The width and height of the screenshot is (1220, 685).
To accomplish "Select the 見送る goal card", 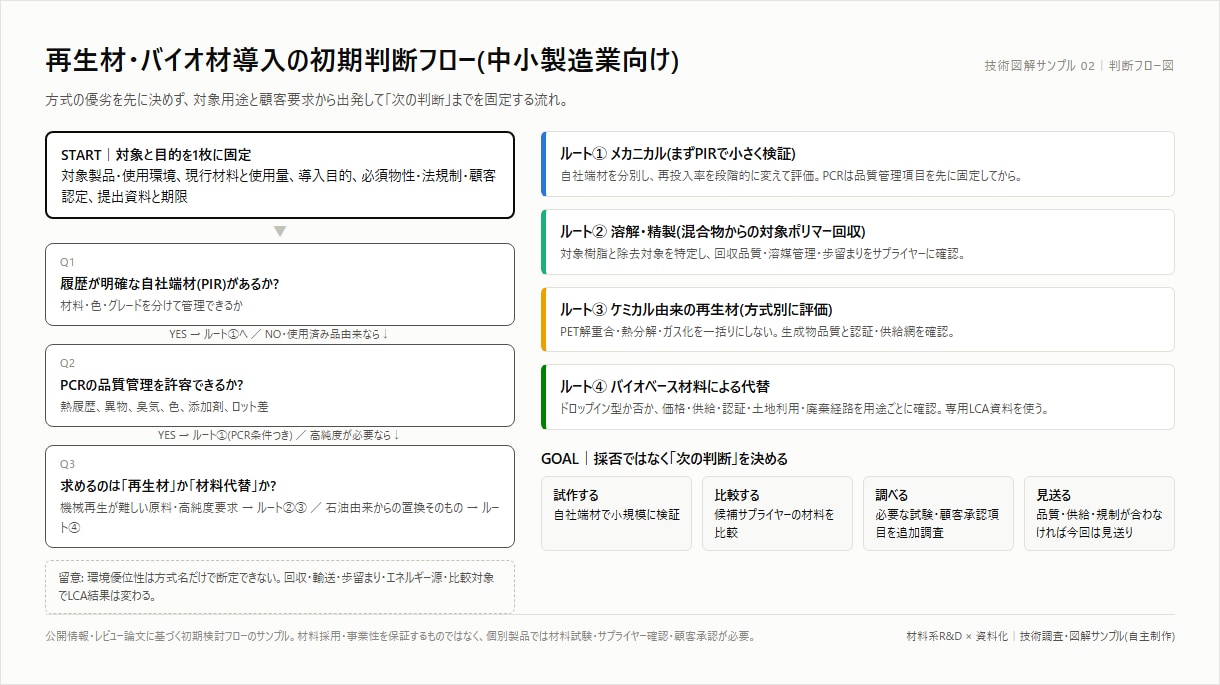I will pyautogui.click(x=1099, y=513).
